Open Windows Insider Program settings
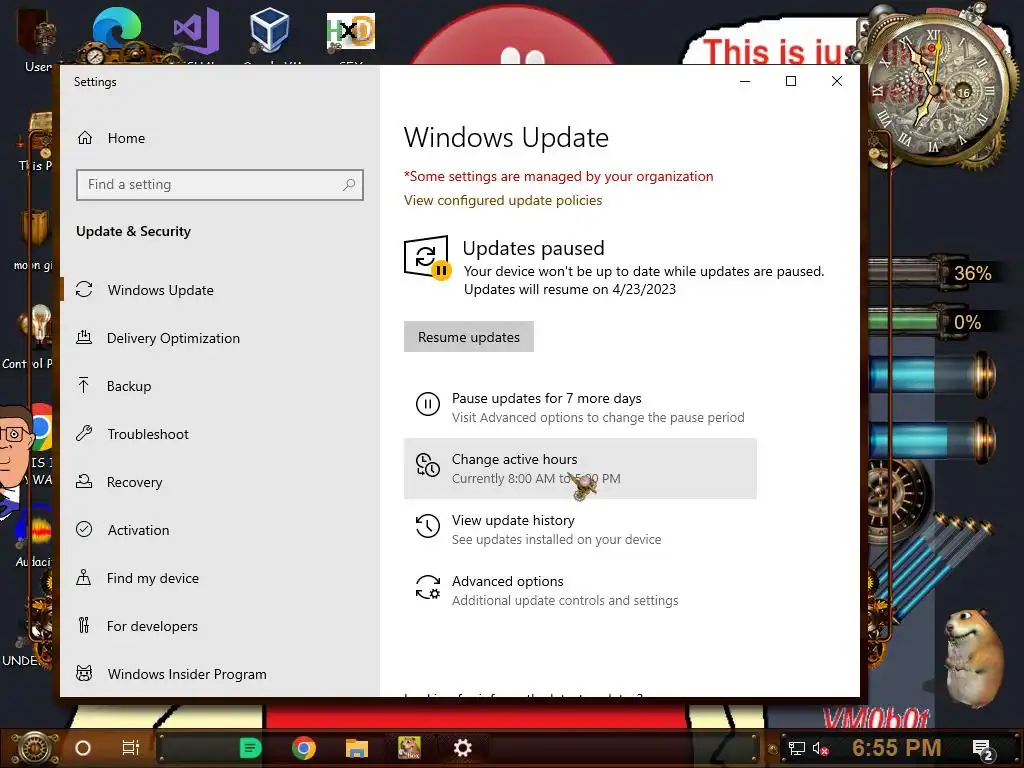1024x768 pixels. coord(187,674)
